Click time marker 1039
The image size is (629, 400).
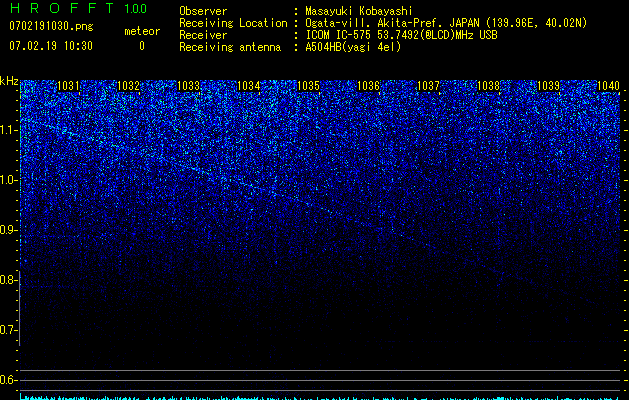tap(548, 86)
